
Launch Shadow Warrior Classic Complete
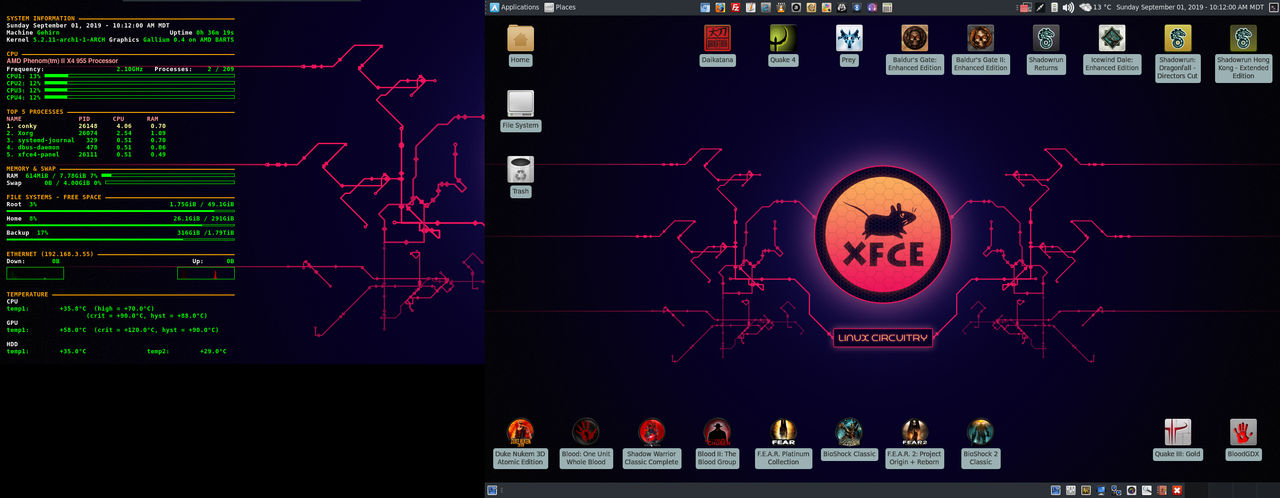tap(652, 444)
